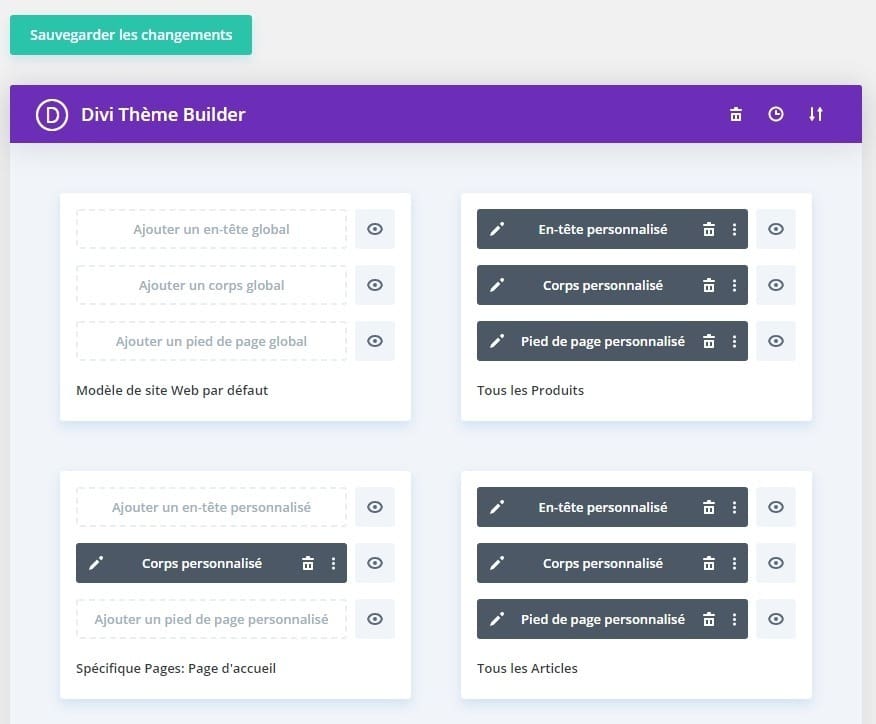This screenshot has height=724, width=876.
Task: Click 'Spécifique Pages: Page d'accueil' label
Action: pyautogui.click(x=176, y=669)
